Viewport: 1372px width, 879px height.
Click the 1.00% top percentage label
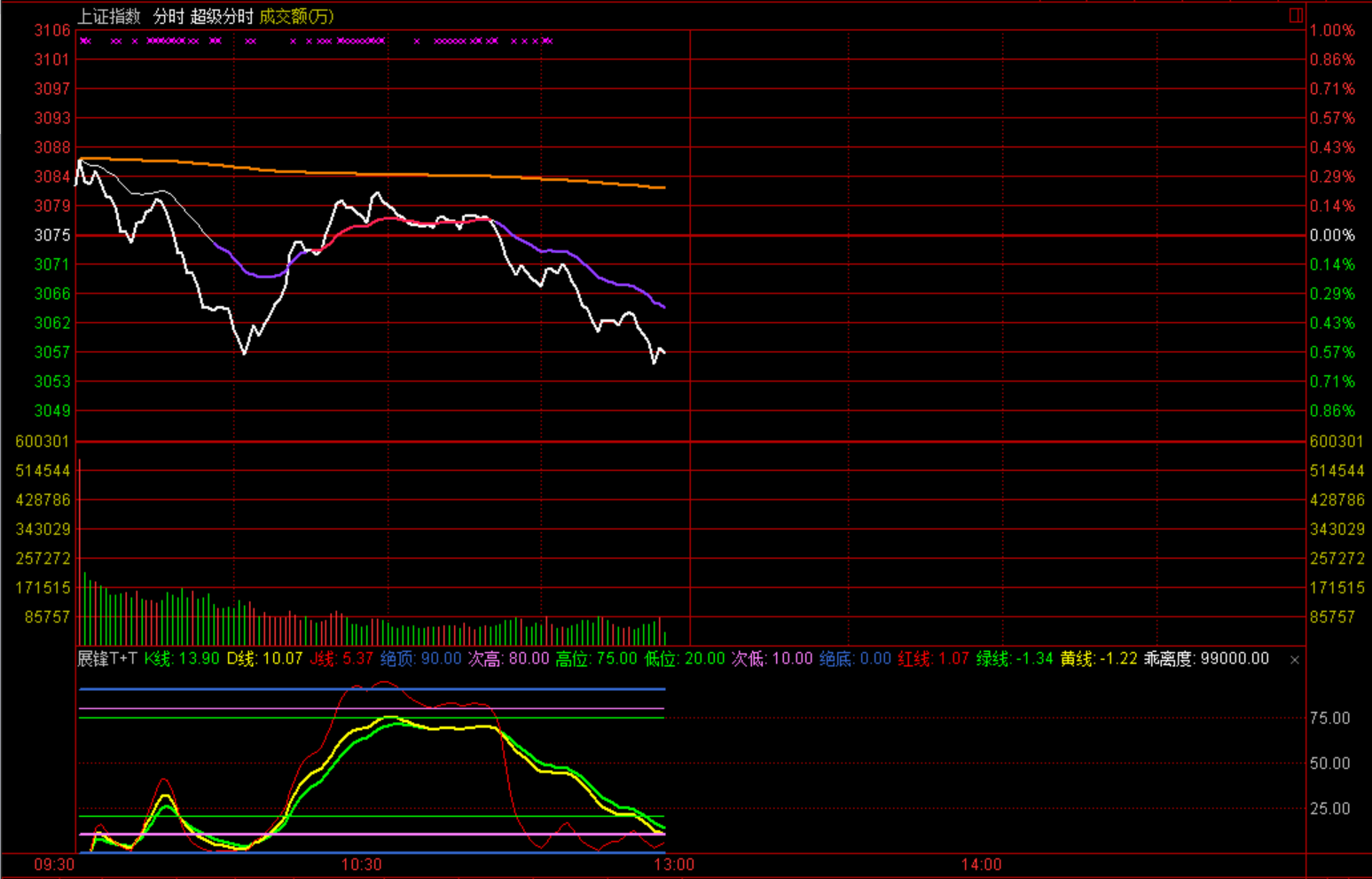pos(1332,30)
